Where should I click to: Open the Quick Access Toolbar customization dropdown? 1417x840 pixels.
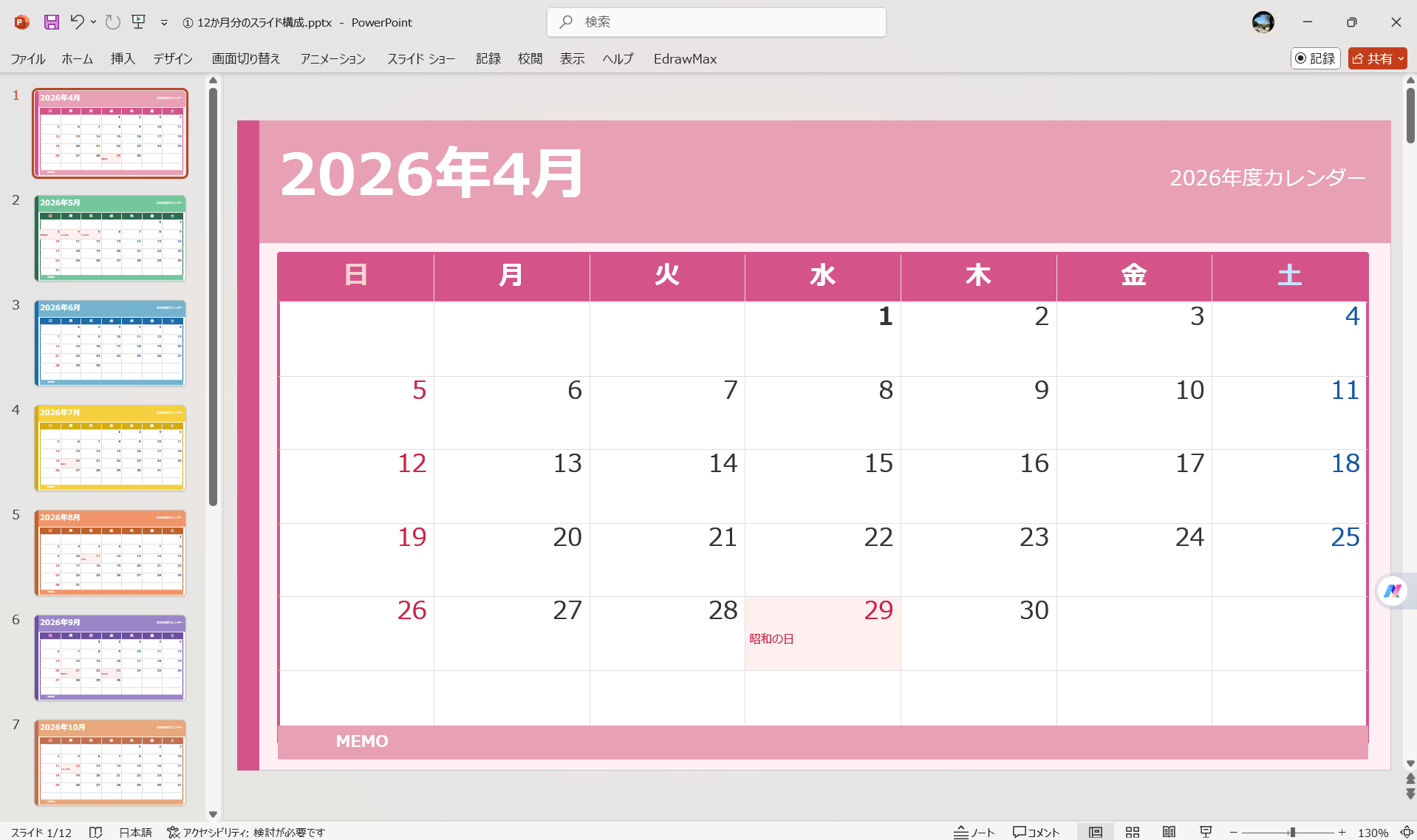163,22
